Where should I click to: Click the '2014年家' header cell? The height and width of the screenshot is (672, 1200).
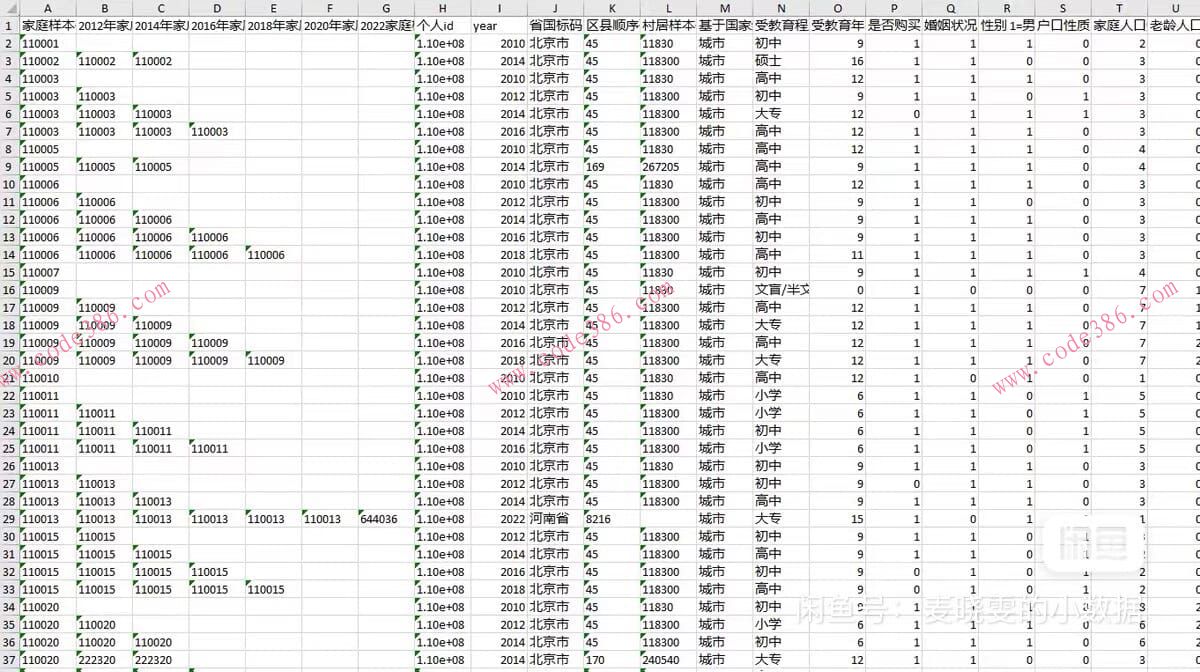coord(160,25)
